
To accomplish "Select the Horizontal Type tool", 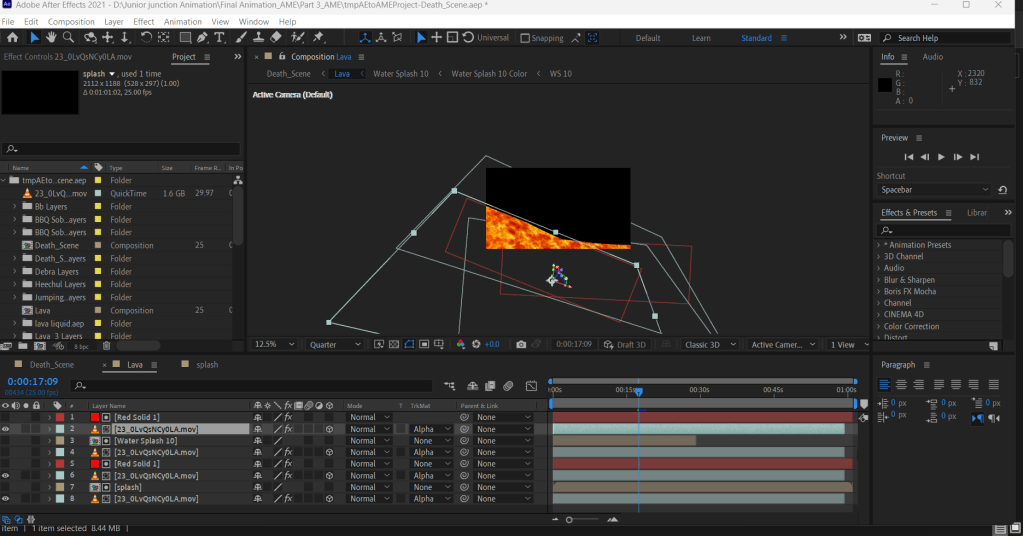I will 219,38.
